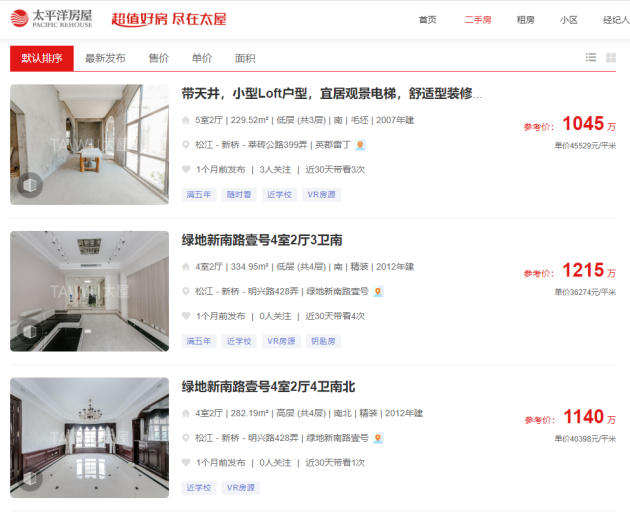
Task: Favorite the 1045万 listing heart icon
Action: [x=186, y=170]
